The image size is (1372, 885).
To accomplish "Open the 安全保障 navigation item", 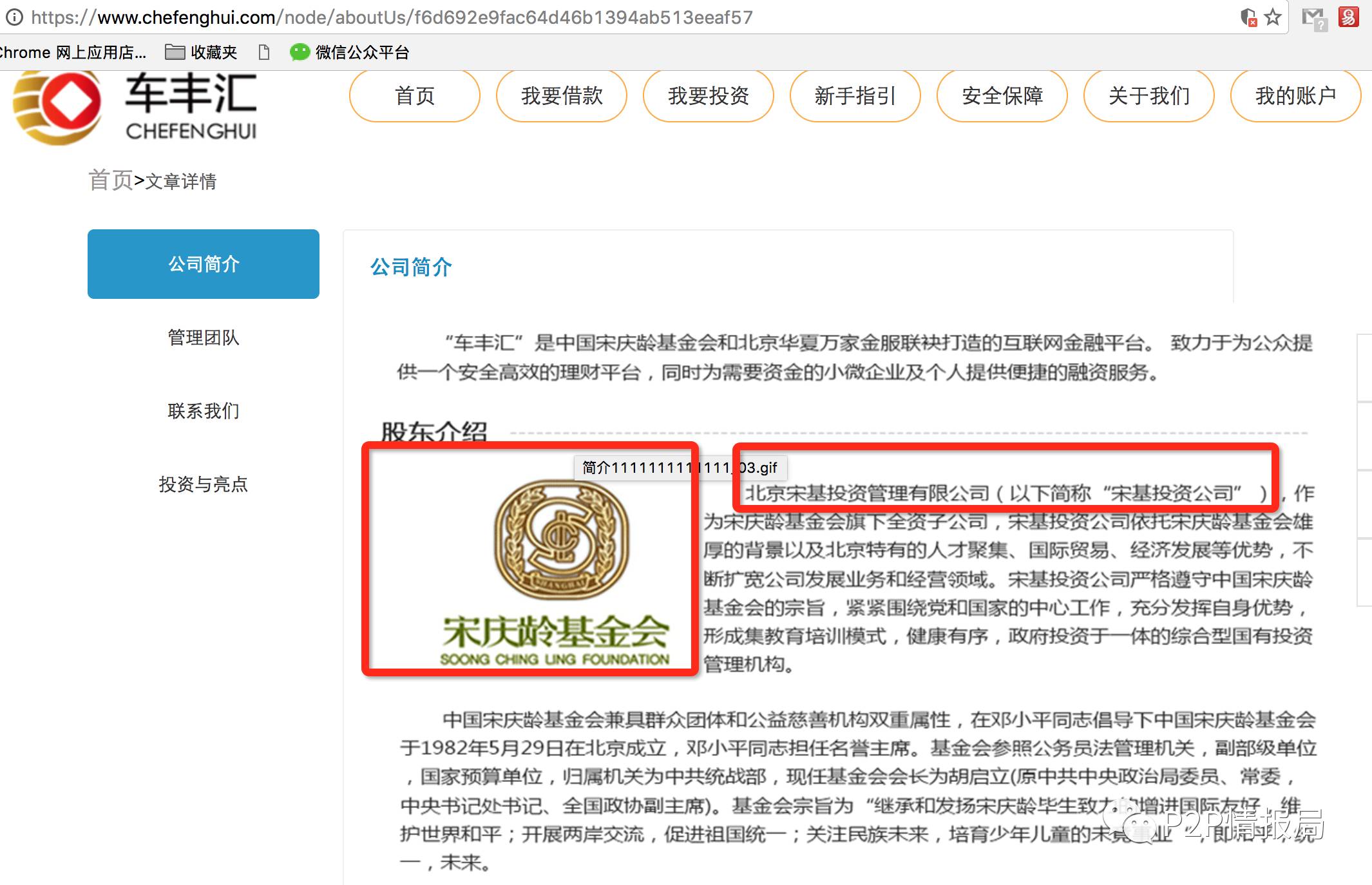I will tap(1002, 96).
